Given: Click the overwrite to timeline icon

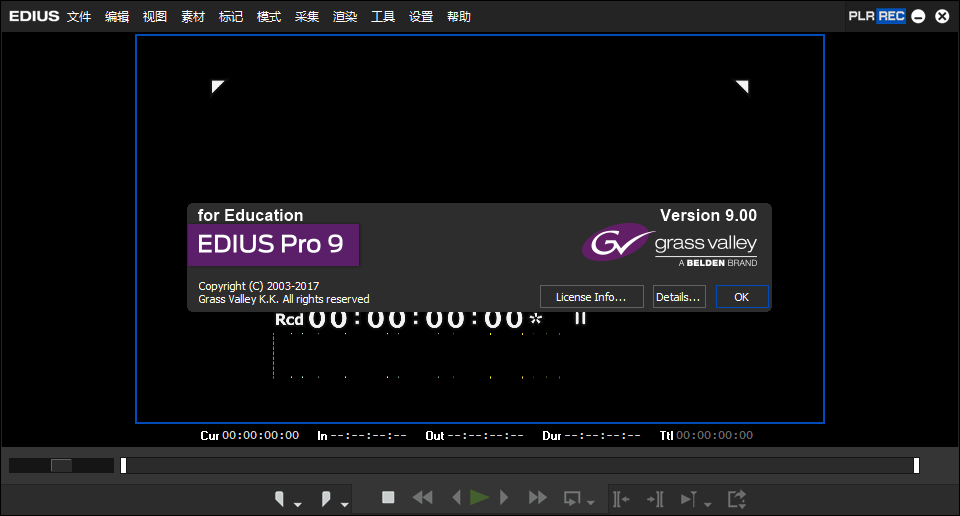Looking at the screenshot, I should (x=655, y=499).
